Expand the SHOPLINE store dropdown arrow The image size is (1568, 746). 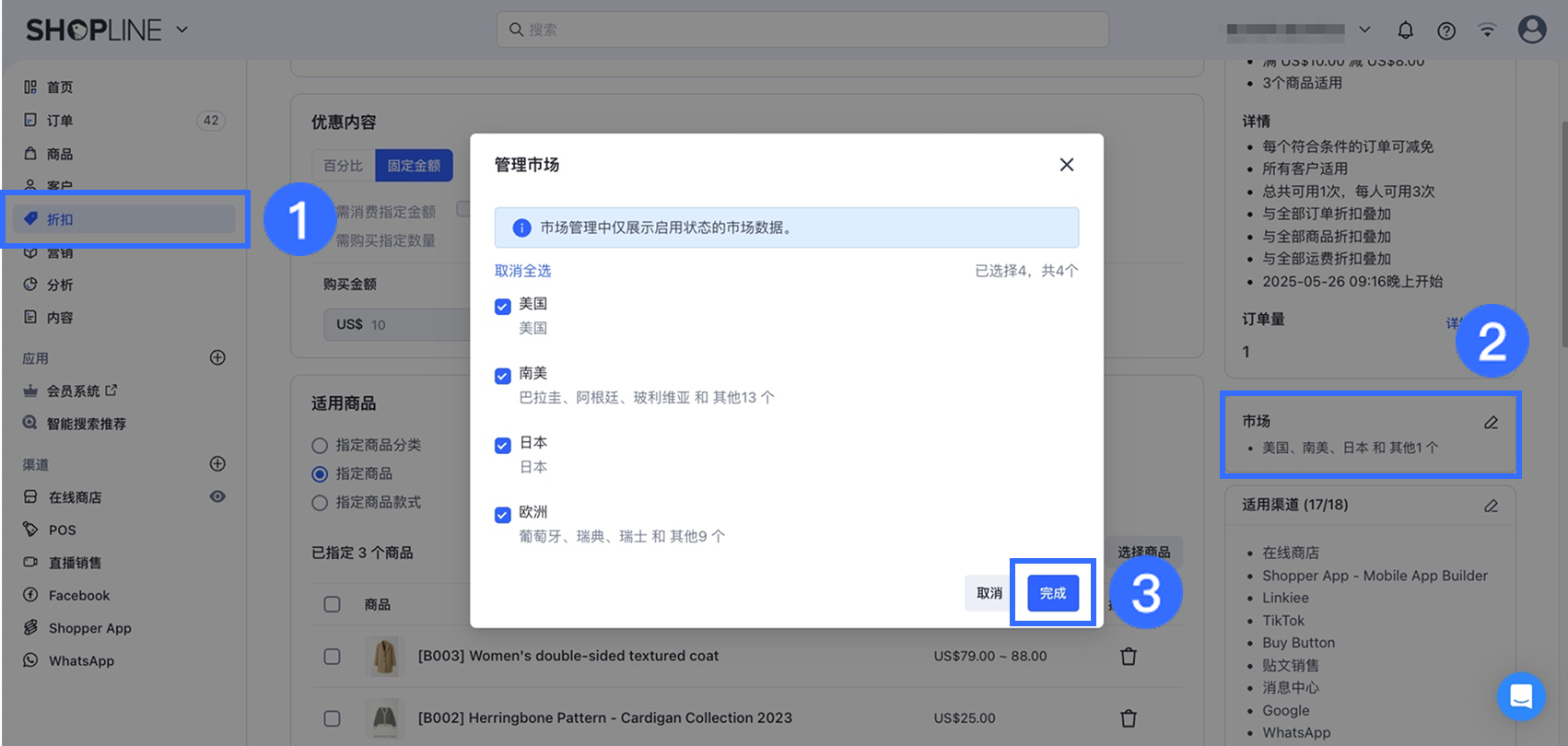point(182,29)
